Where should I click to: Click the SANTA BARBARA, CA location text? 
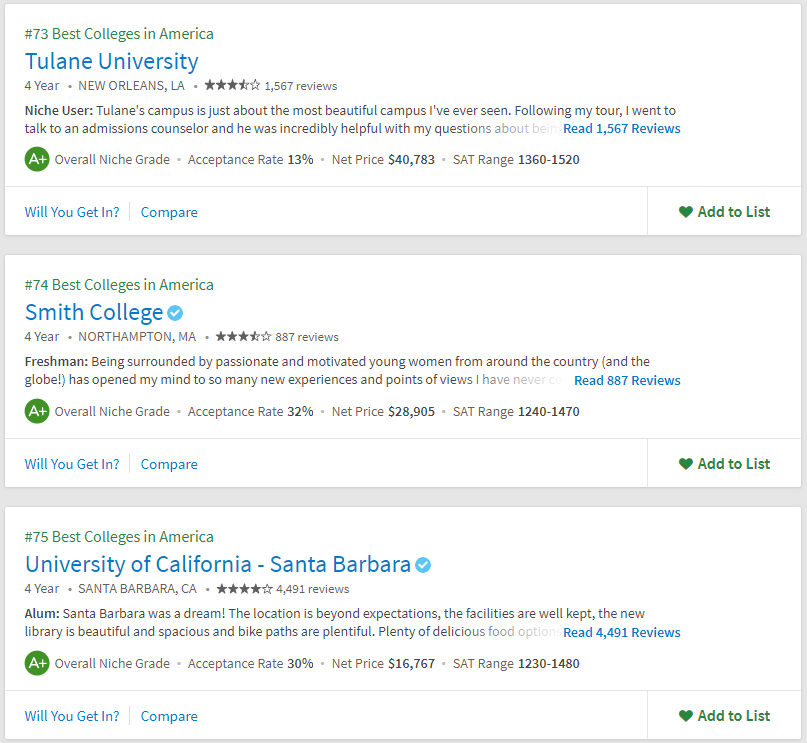[137, 589]
